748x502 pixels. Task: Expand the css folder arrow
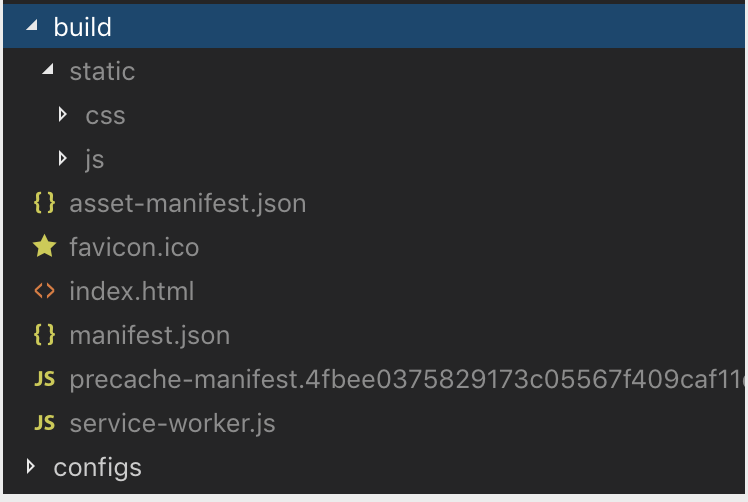pos(63,115)
